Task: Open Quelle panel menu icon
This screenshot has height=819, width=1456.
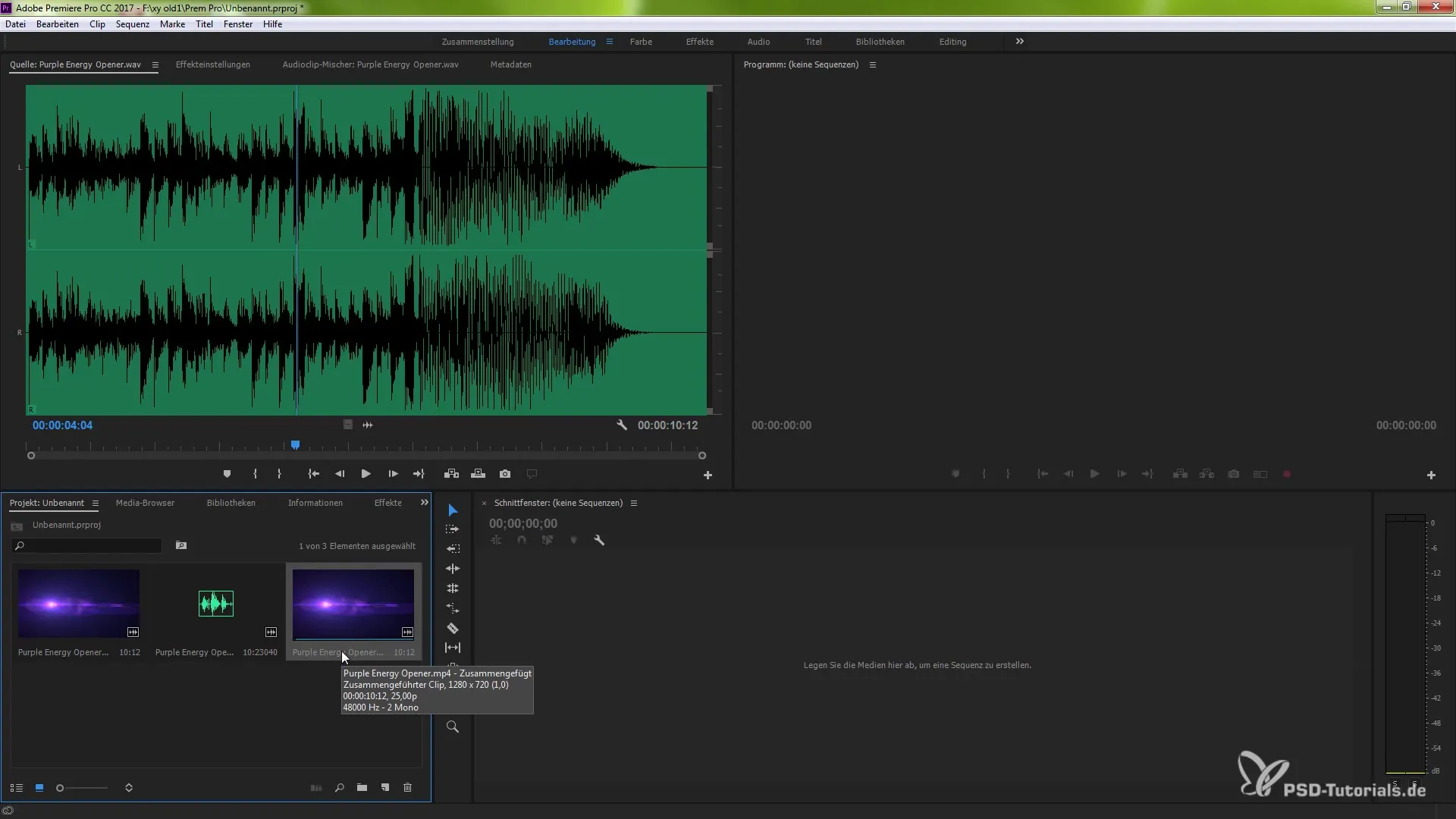Action: 155,65
